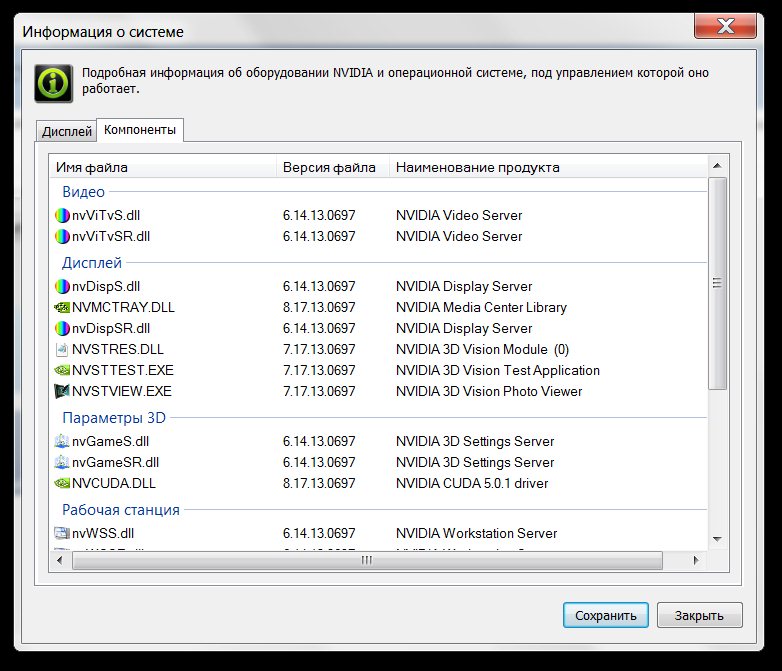Click product name in nvDispSR.dll row
Viewport: 782px width, 671px height.
tap(464, 328)
